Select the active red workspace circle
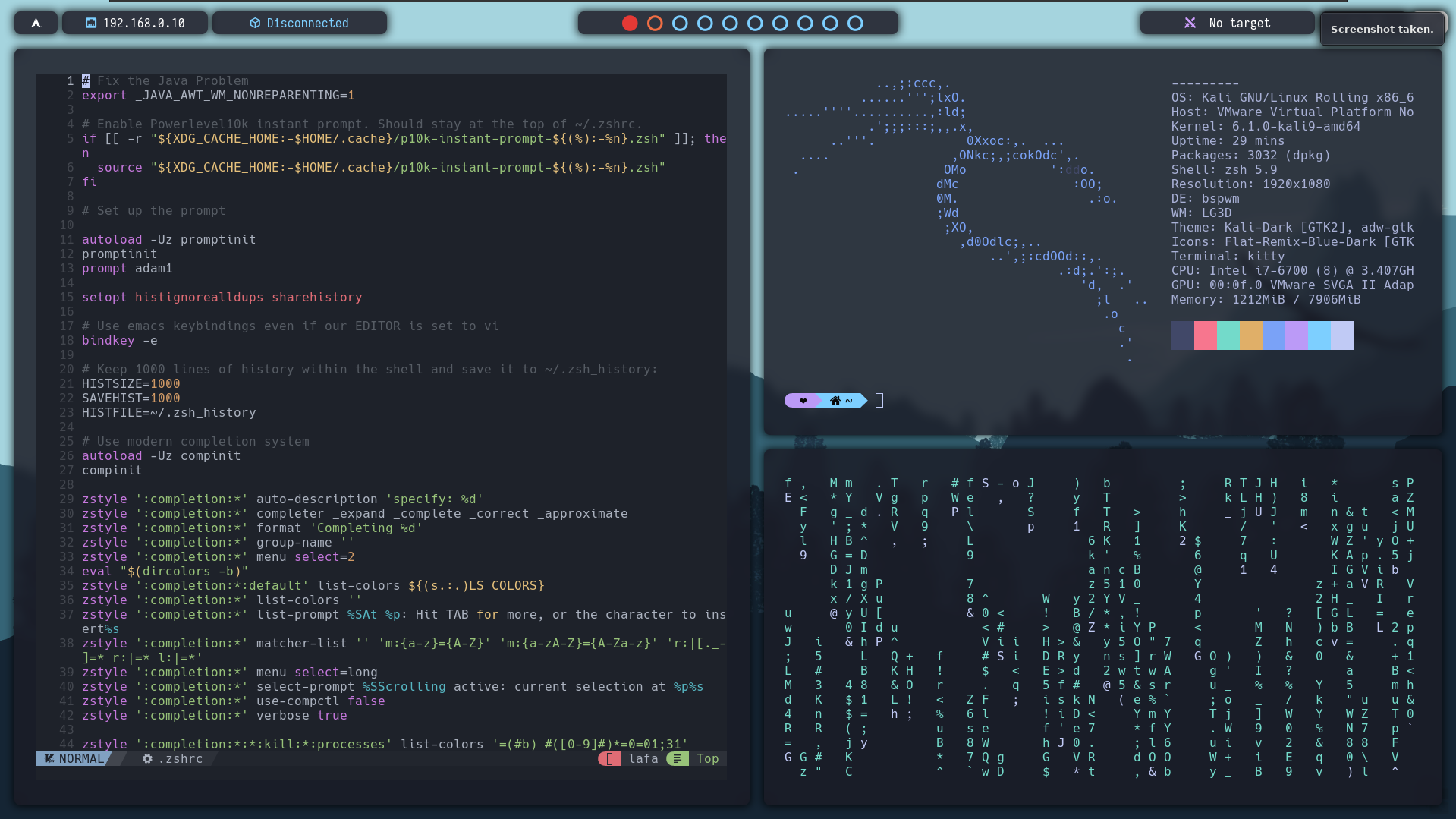Screen dimensions: 1456x819 coord(629,23)
